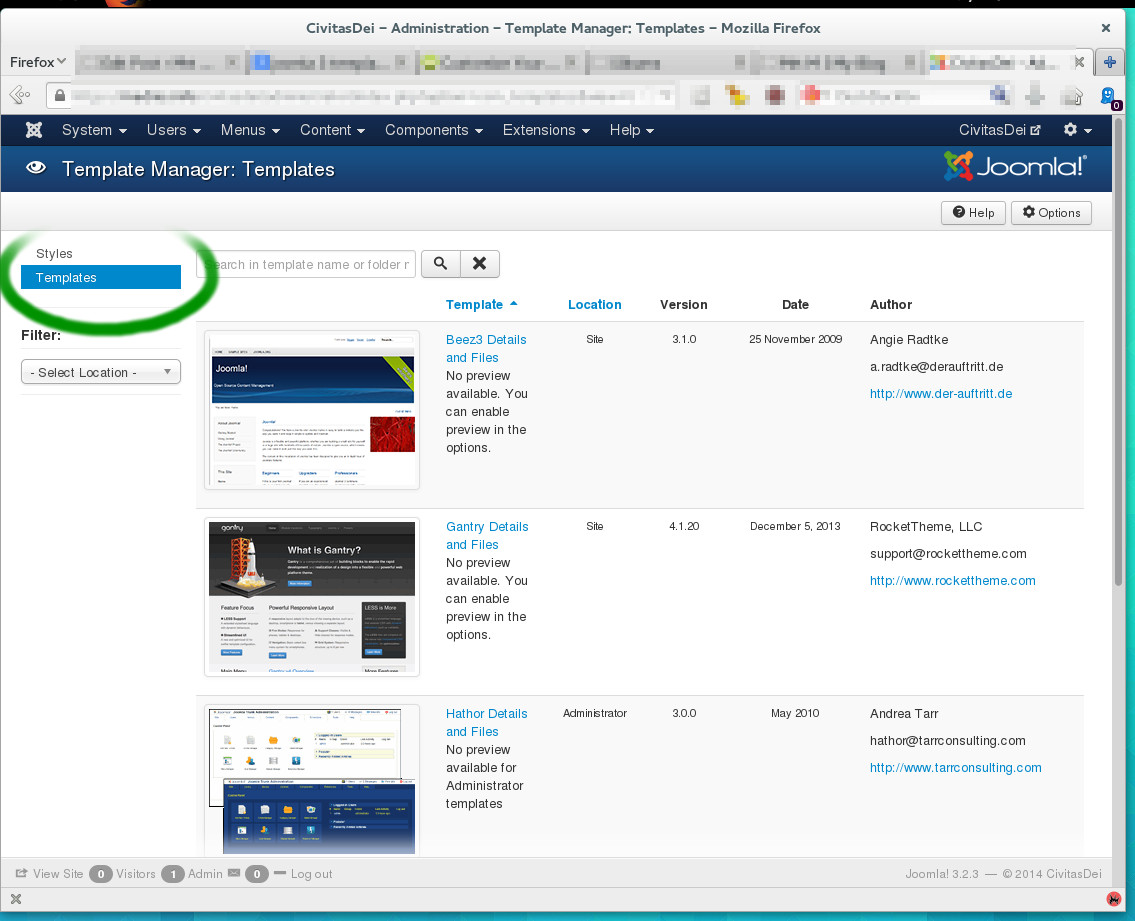This screenshot has width=1135, height=921.
Task: Select Gantry version 4.1.20 cell
Action: pyautogui.click(x=684, y=526)
